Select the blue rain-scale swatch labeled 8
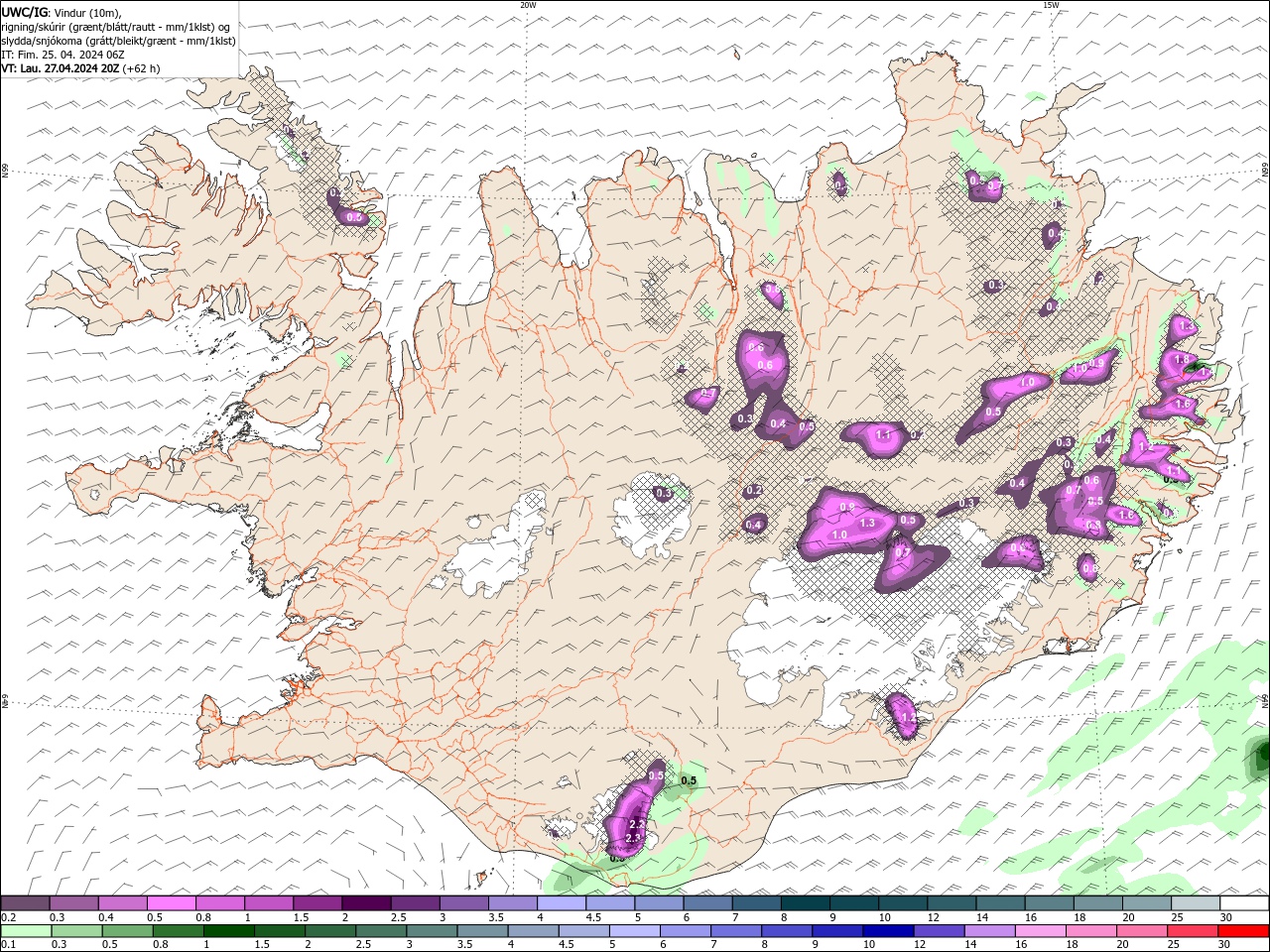Viewport: 1270px width, 952px height. [x=786, y=931]
